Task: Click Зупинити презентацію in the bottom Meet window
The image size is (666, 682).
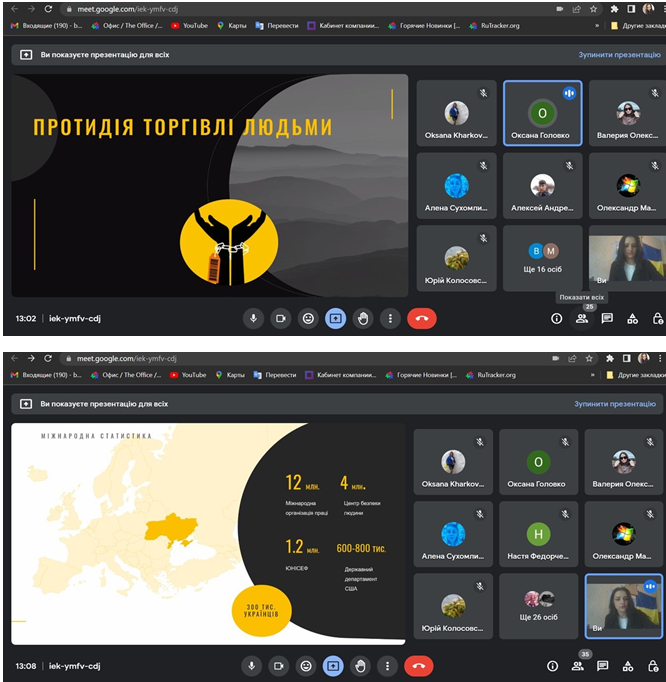Action: click(614, 404)
